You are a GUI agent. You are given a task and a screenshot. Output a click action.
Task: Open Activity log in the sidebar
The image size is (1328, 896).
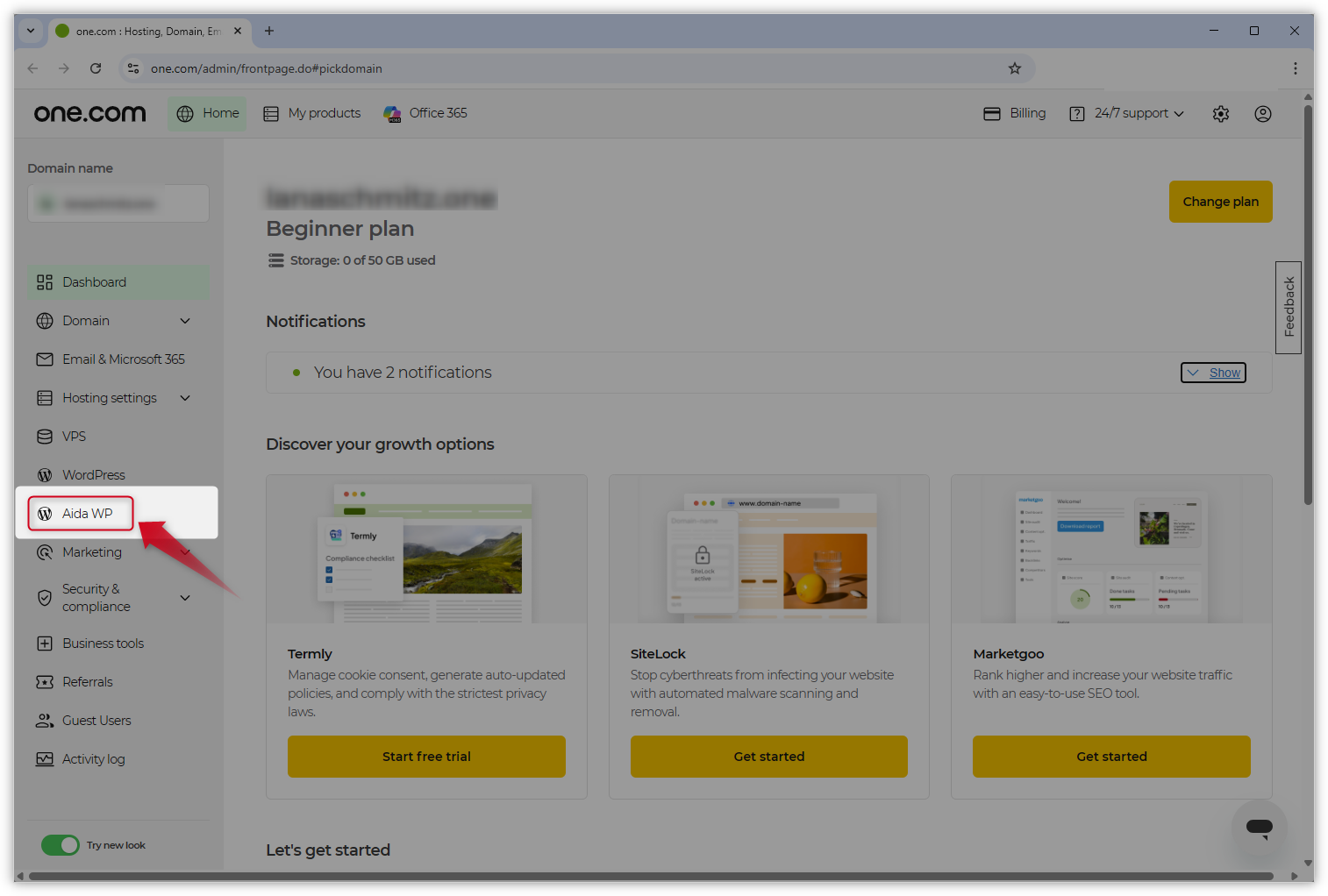118,759
